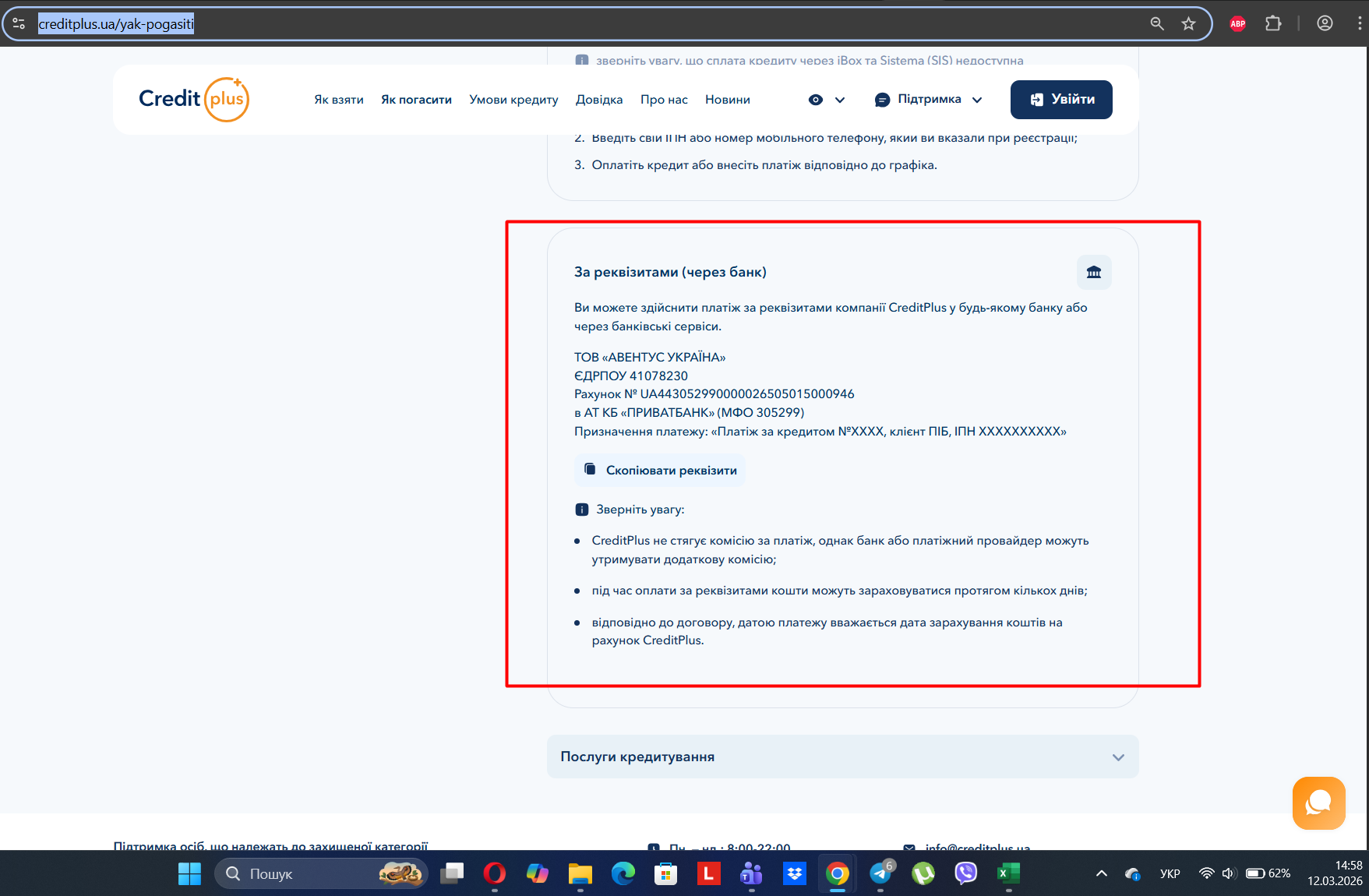The width and height of the screenshot is (1369, 896).
Task: Go to the Як погасити page
Action: (x=416, y=100)
